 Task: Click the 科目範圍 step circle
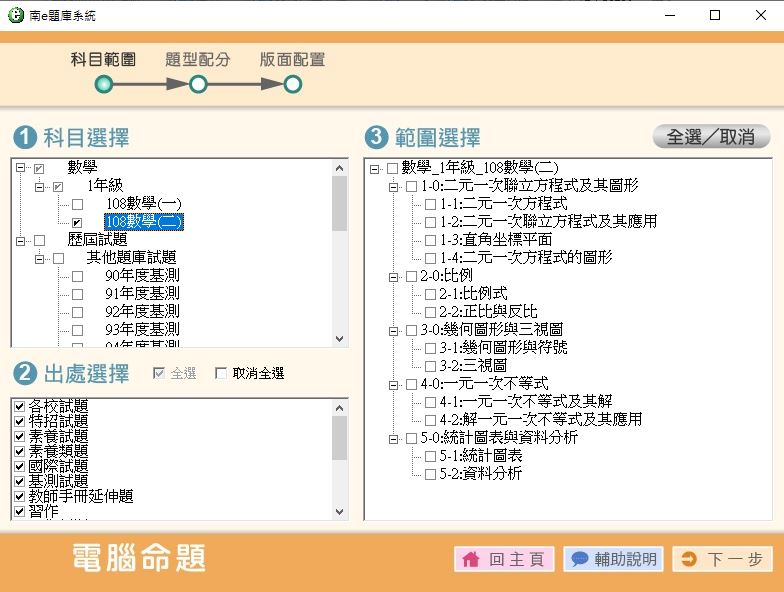click(104, 85)
